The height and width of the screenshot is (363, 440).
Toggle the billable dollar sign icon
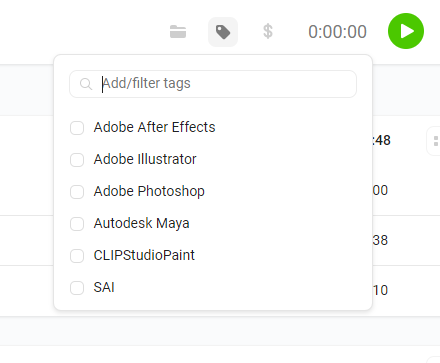pyautogui.click(x=268, y=32)
